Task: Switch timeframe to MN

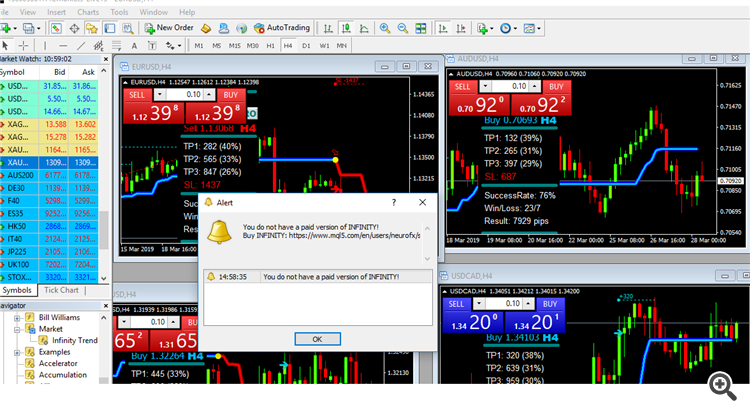Action: [342, 46]
